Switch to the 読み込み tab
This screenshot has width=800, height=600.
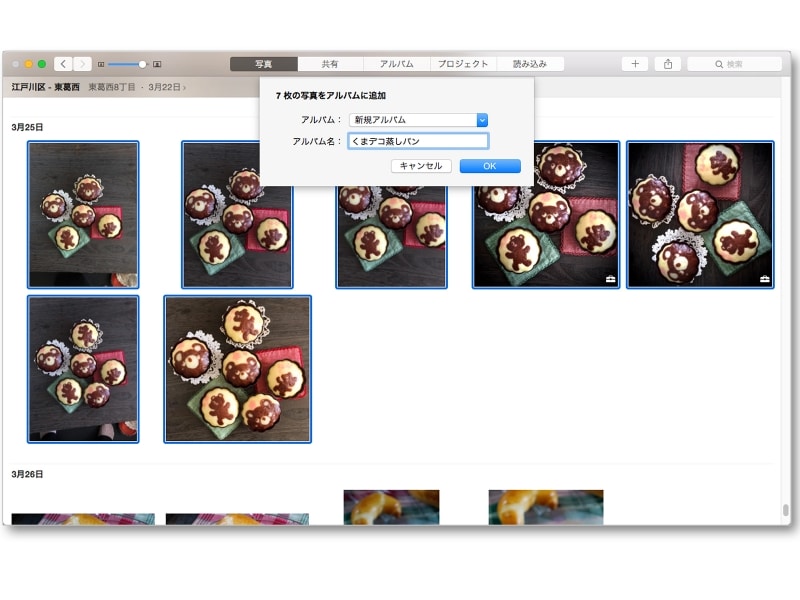[530, 64]
